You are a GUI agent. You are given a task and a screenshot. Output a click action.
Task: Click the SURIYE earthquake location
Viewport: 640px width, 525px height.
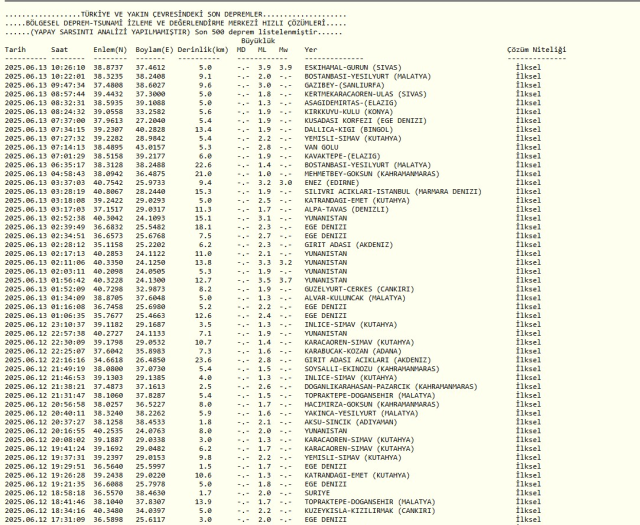(317, 491)
